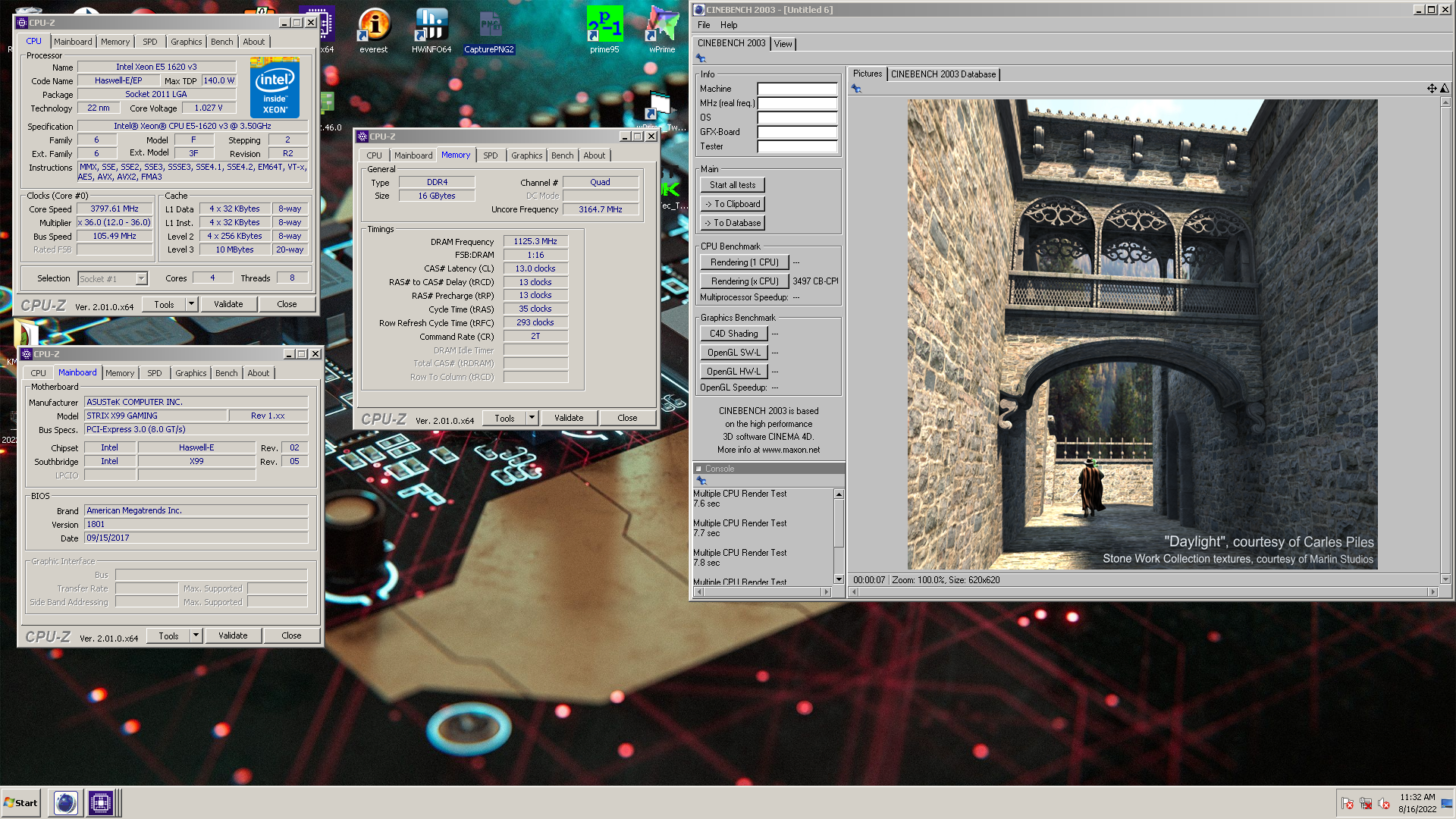Launch the prime95 desktop shortcut
The width and height of the screenshot is (1456, 819).
[x=604, y=31]
